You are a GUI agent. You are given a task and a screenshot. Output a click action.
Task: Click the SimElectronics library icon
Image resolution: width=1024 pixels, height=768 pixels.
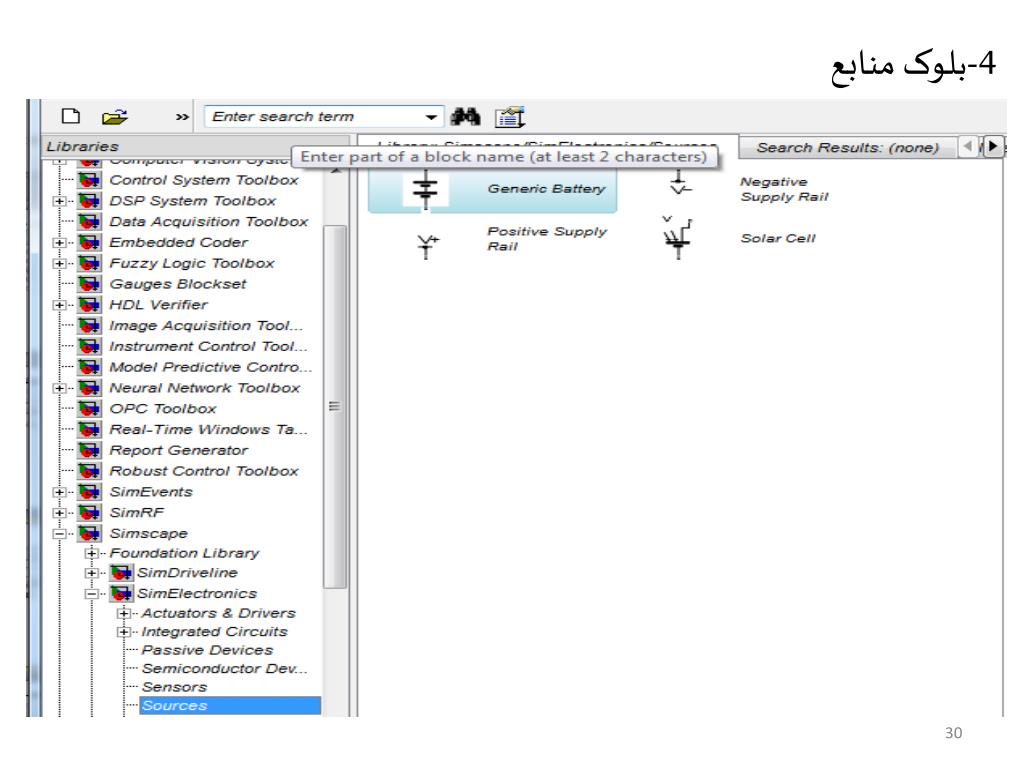coord(121,594)
